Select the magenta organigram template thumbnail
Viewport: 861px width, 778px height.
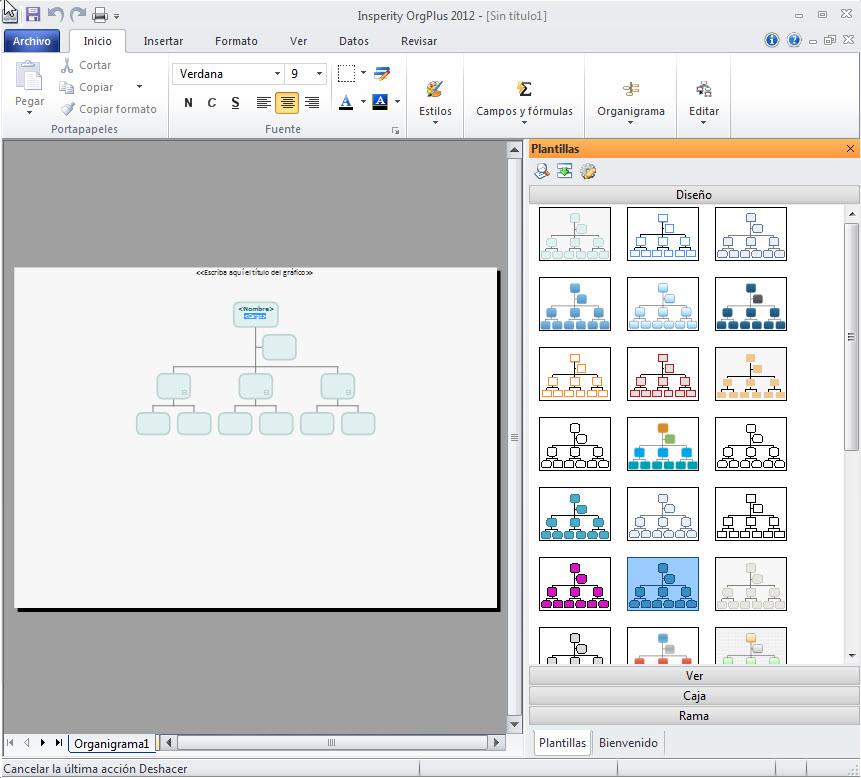(x=575, y=584)
